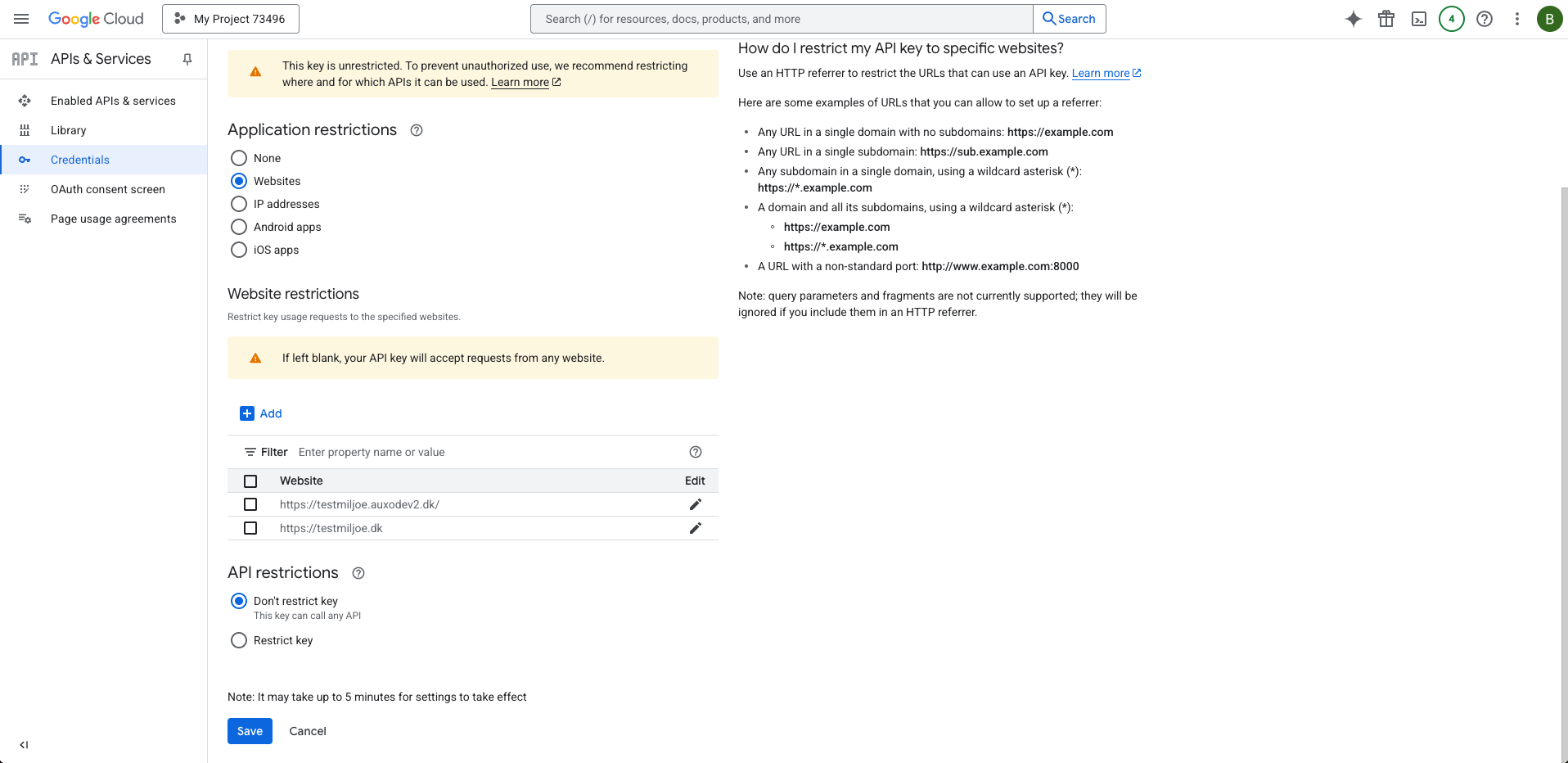Choose the Restrict key radio option
Screen dimensions: 1568x763
[239, 640]
